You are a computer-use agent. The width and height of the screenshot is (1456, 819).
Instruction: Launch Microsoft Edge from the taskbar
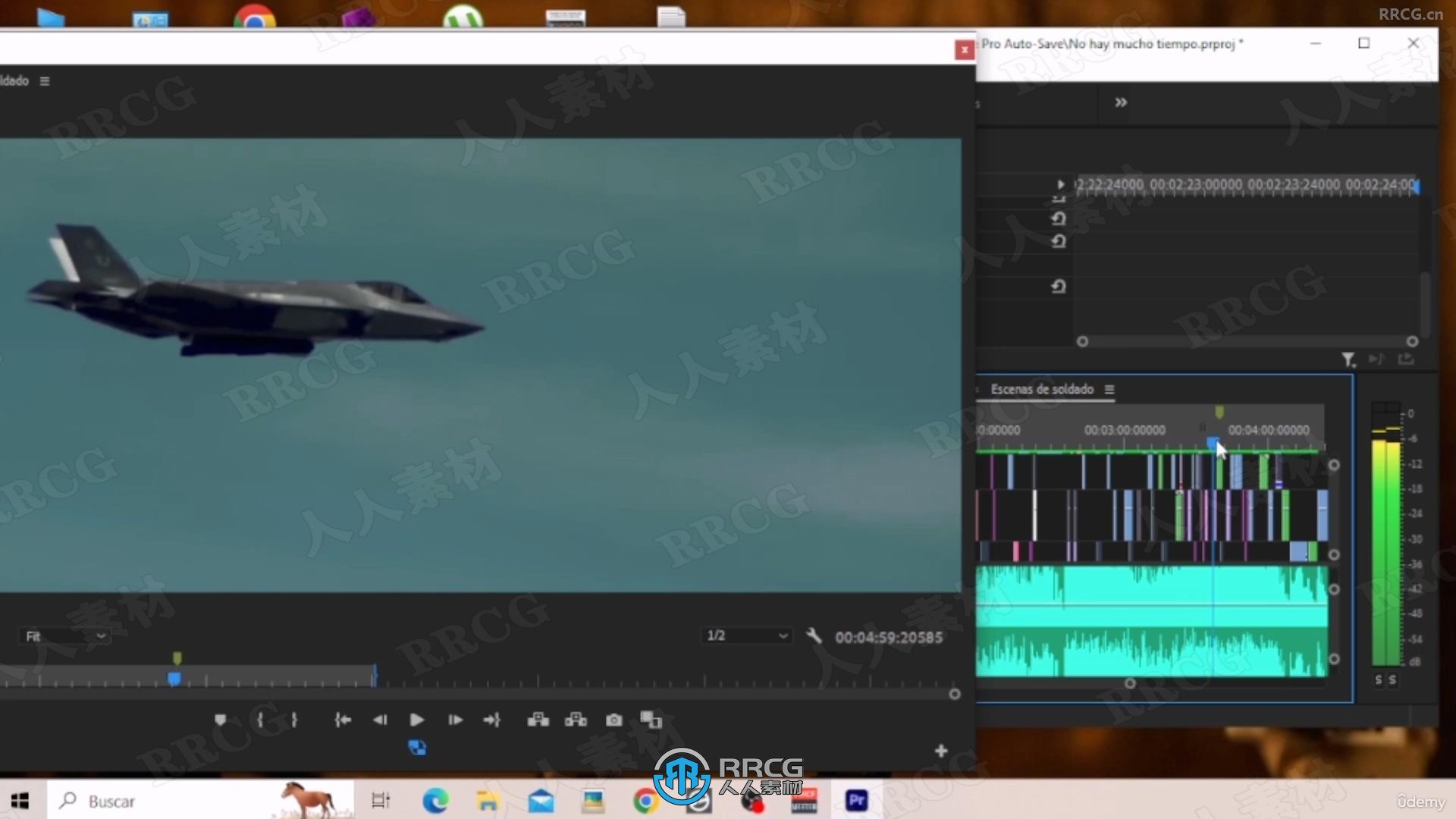(435, 800)
